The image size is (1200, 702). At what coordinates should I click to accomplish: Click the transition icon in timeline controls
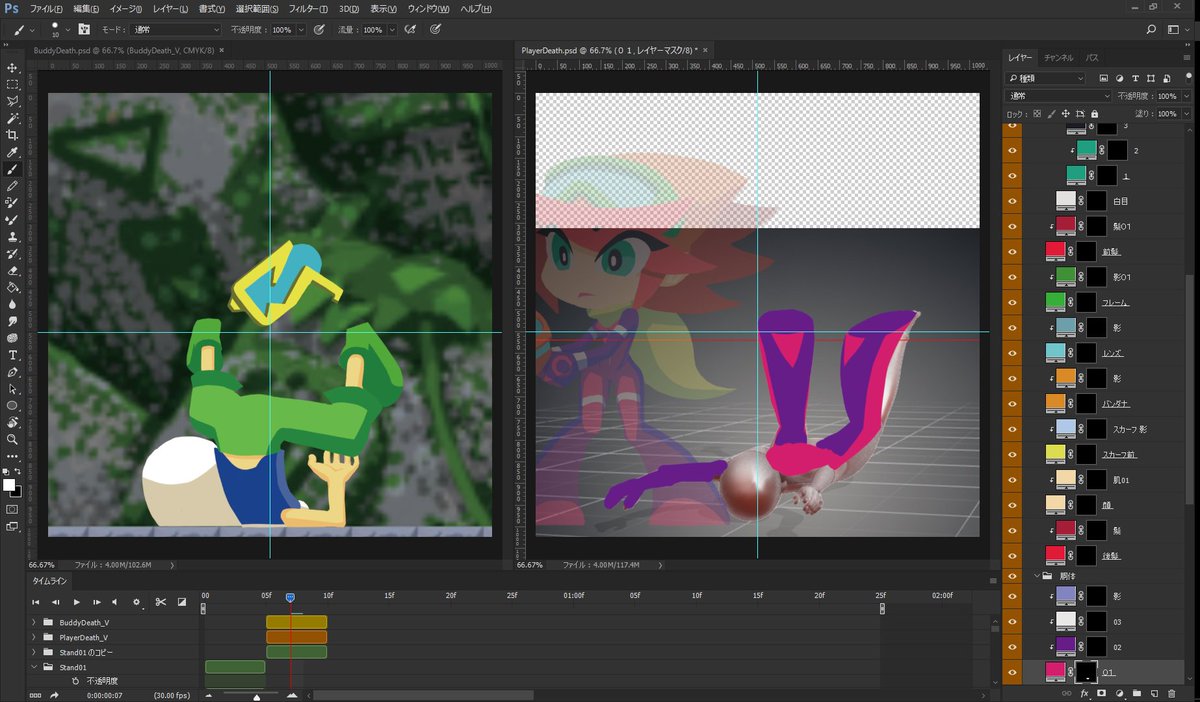coord(182,602)
